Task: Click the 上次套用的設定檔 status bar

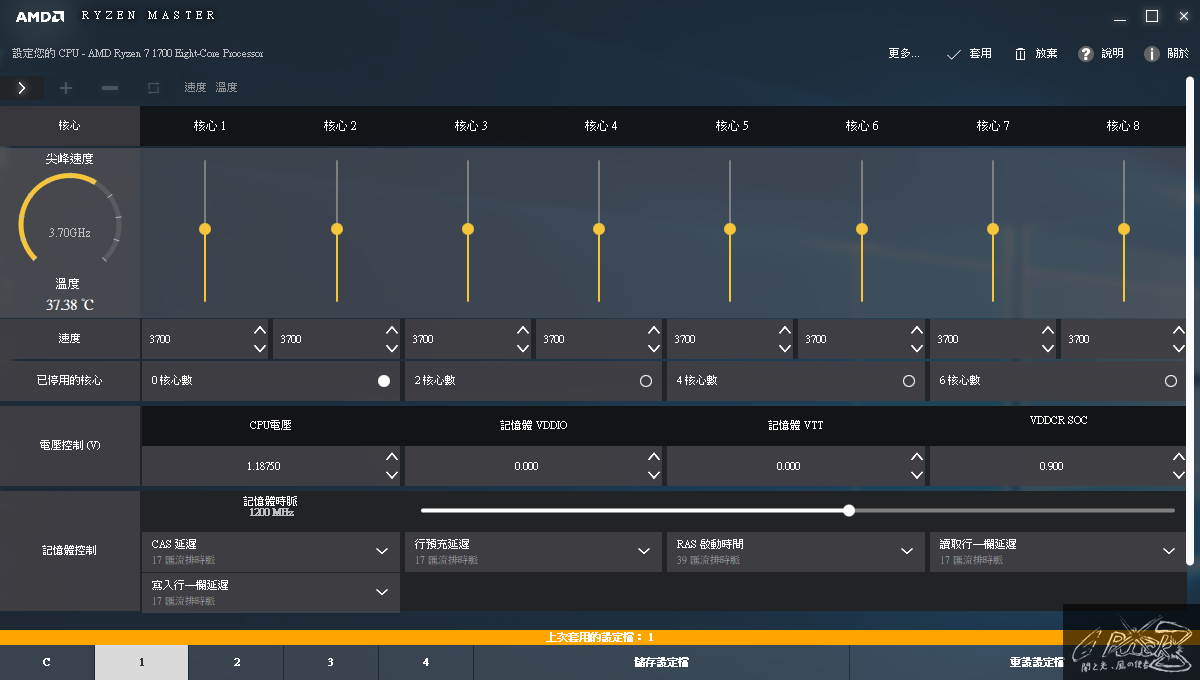Action: tap(600, 637)
